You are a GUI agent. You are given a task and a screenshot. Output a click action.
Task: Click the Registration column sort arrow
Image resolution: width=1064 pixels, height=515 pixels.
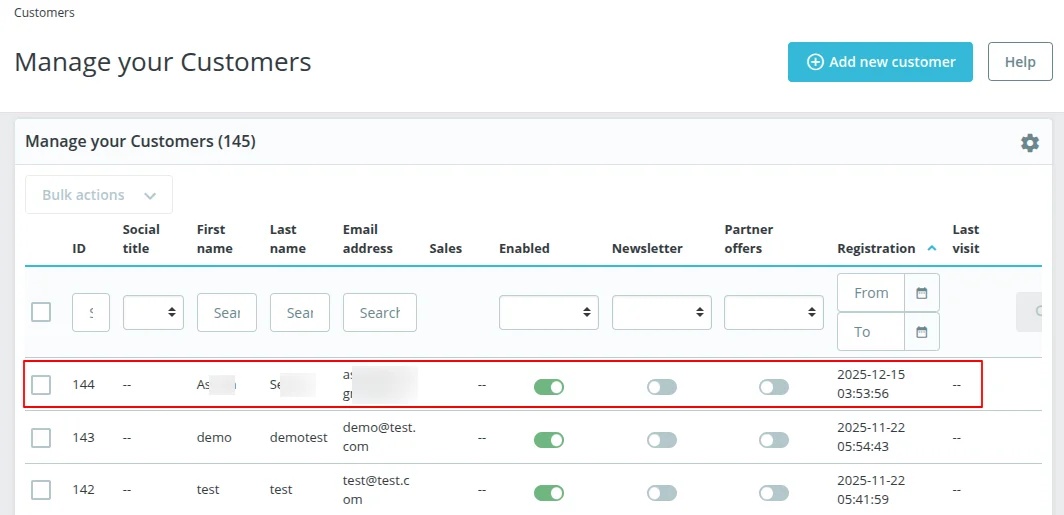(932, 248)
